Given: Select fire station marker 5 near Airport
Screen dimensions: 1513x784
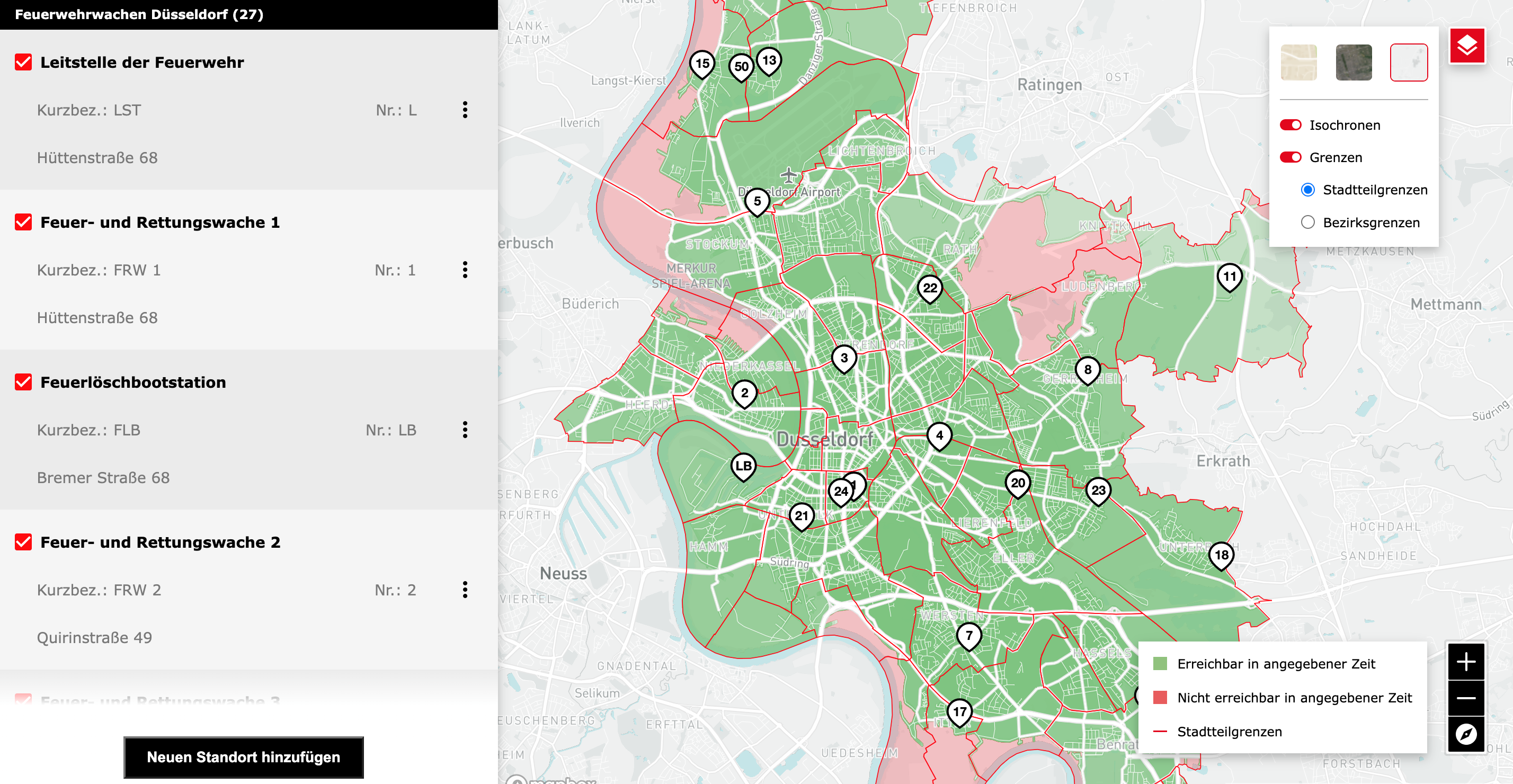Looking at the screenshot, I should (x=757, y=202).
